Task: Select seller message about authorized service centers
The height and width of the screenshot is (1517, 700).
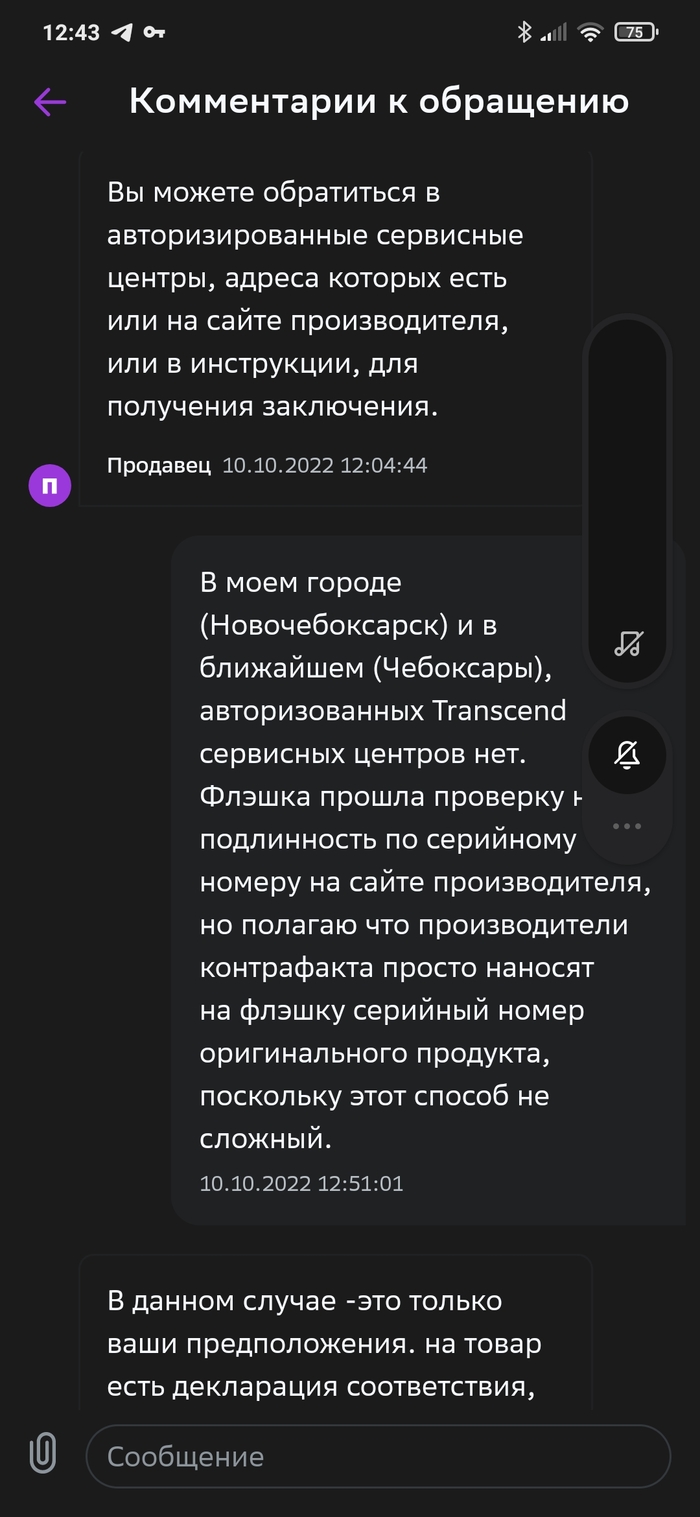Action: (315, 299)
